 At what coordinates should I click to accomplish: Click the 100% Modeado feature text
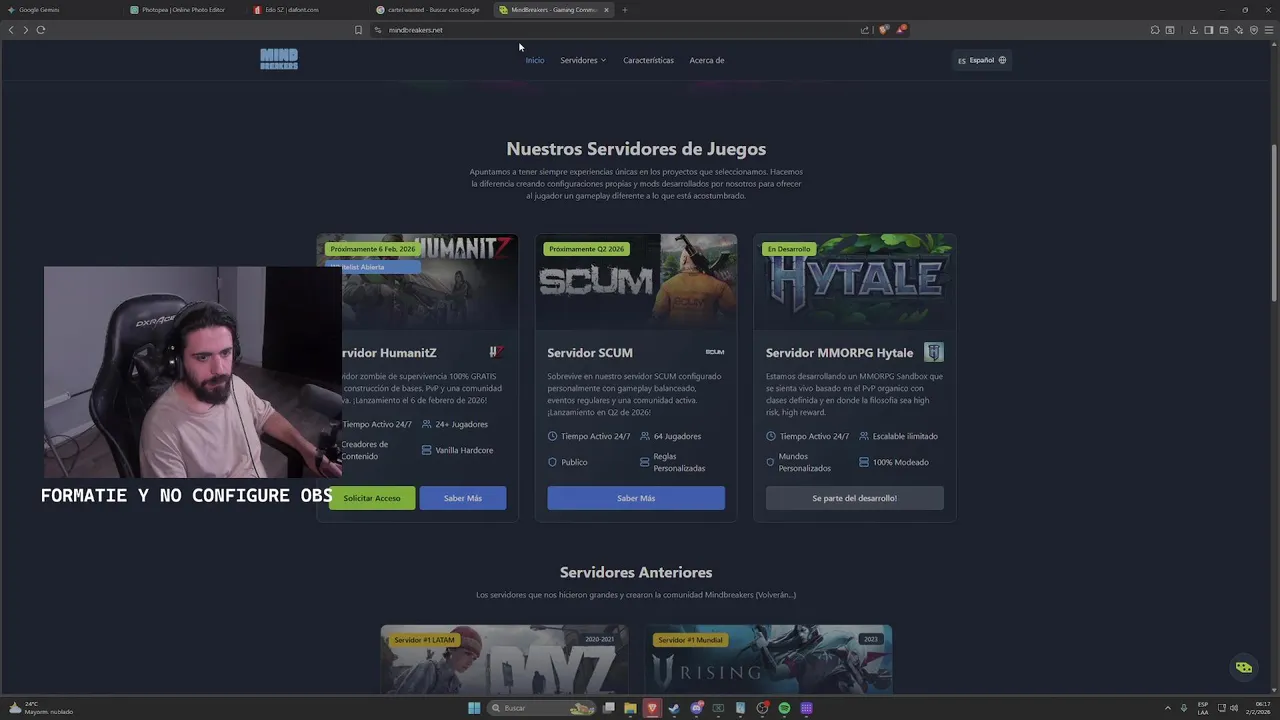click(x=900, y=462)
